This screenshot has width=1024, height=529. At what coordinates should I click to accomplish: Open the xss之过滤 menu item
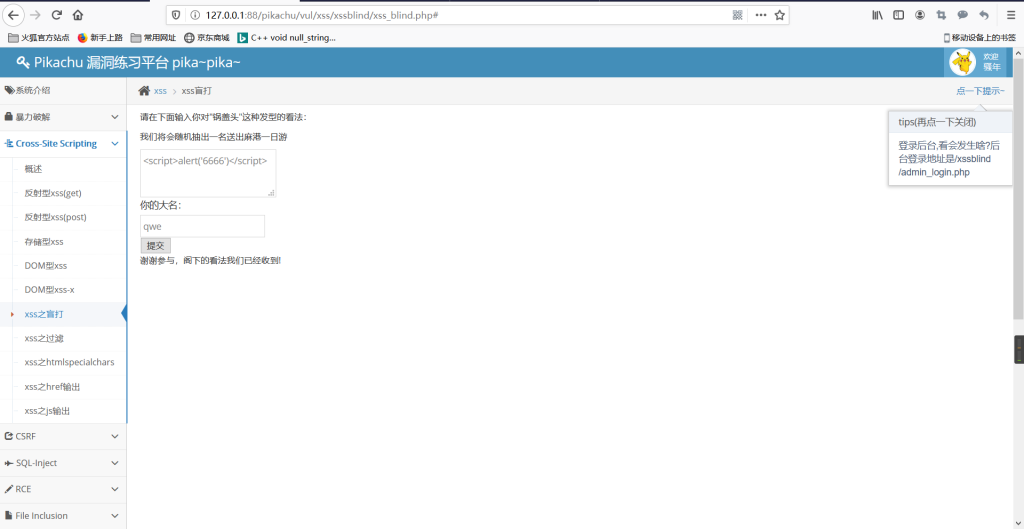pos(45,338)
